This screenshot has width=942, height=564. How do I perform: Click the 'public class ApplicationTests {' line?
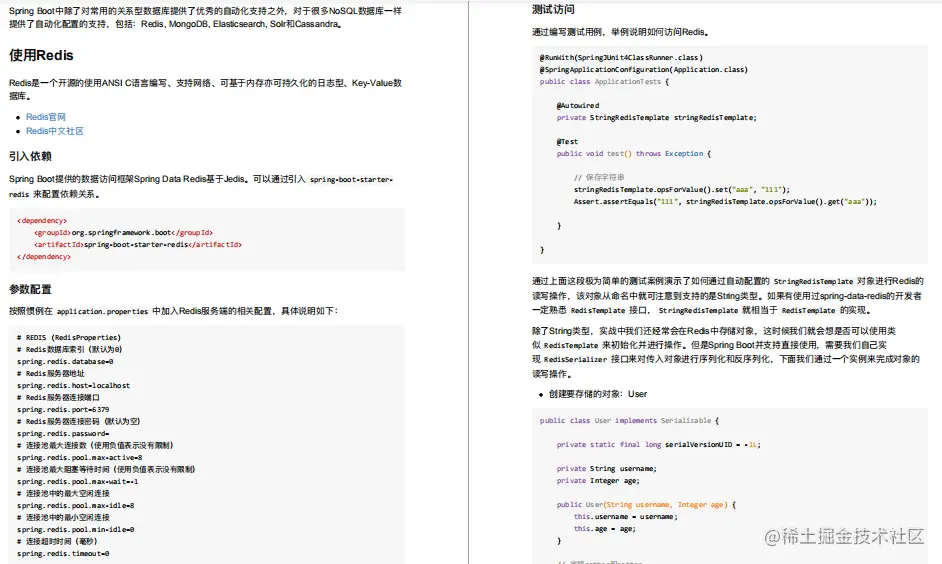point(604,82)
